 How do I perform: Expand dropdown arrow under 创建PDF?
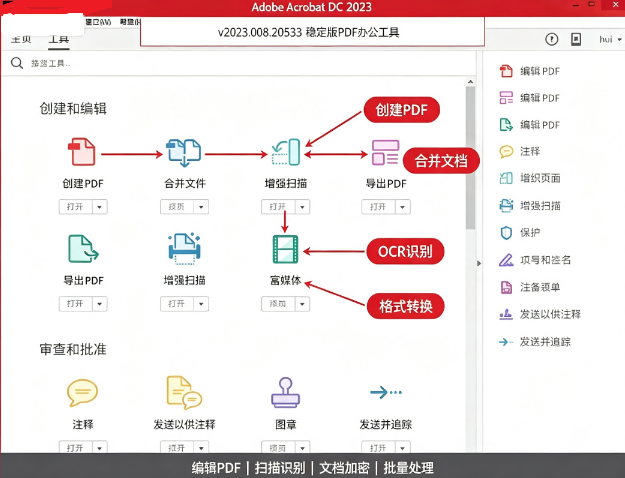(100, 207)
